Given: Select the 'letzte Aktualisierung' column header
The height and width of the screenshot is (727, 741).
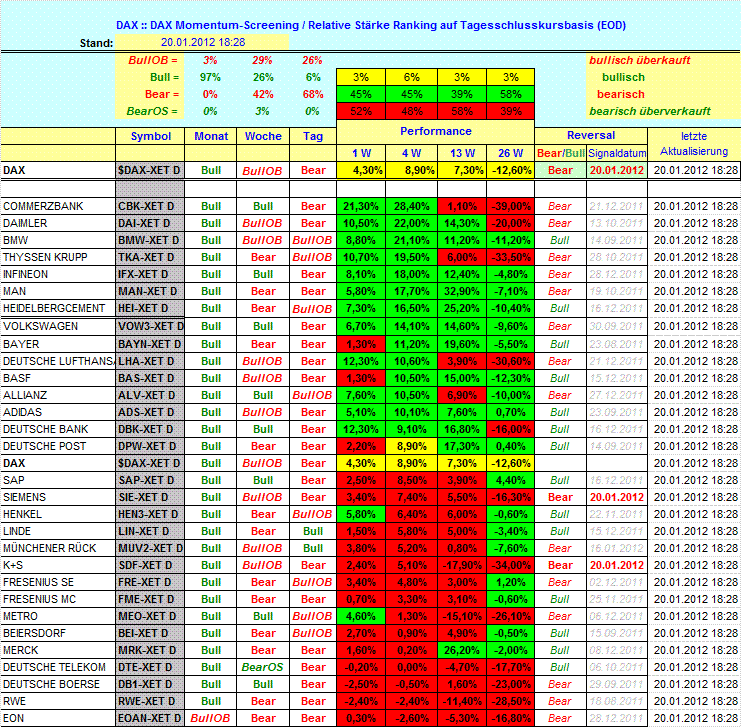Looking at the screenshot, I should [695, 143].
